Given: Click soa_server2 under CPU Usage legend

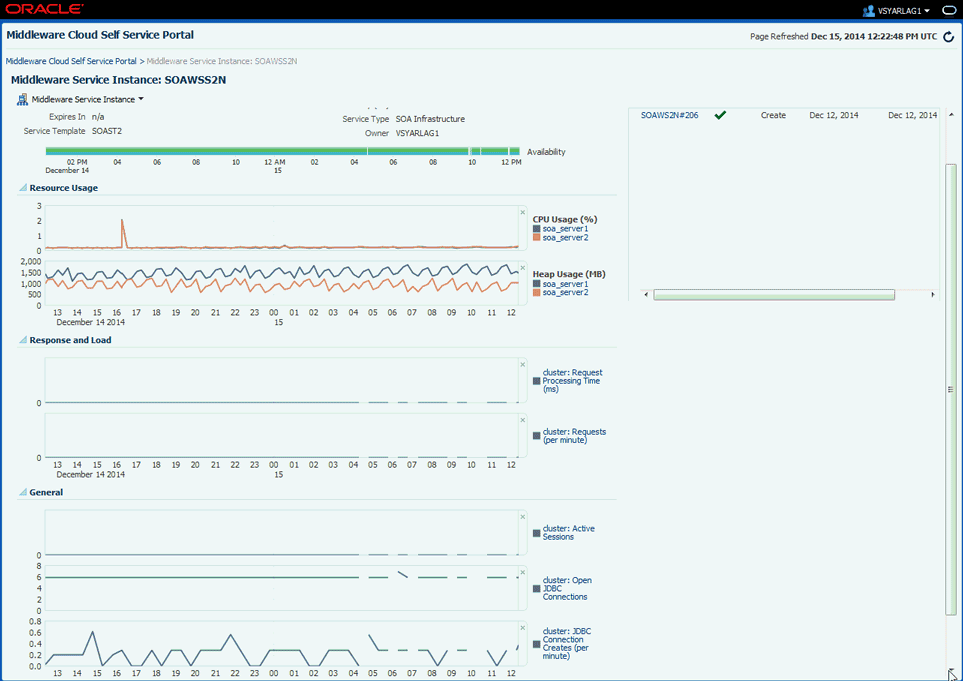Looking at the screenshot, I should point(565,238).
